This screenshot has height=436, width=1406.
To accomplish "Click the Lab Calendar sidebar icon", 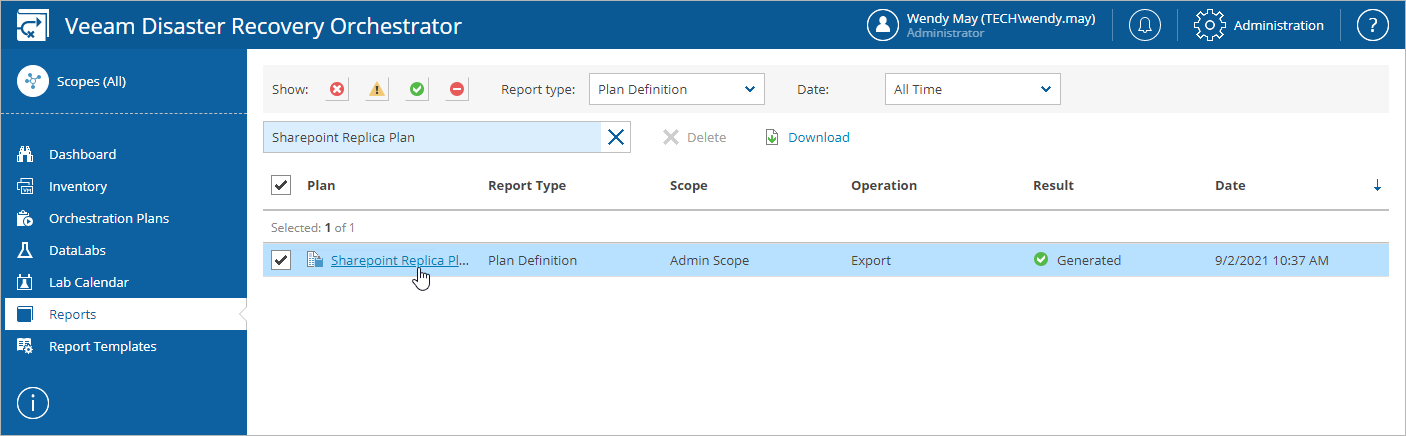I will 26,282.
